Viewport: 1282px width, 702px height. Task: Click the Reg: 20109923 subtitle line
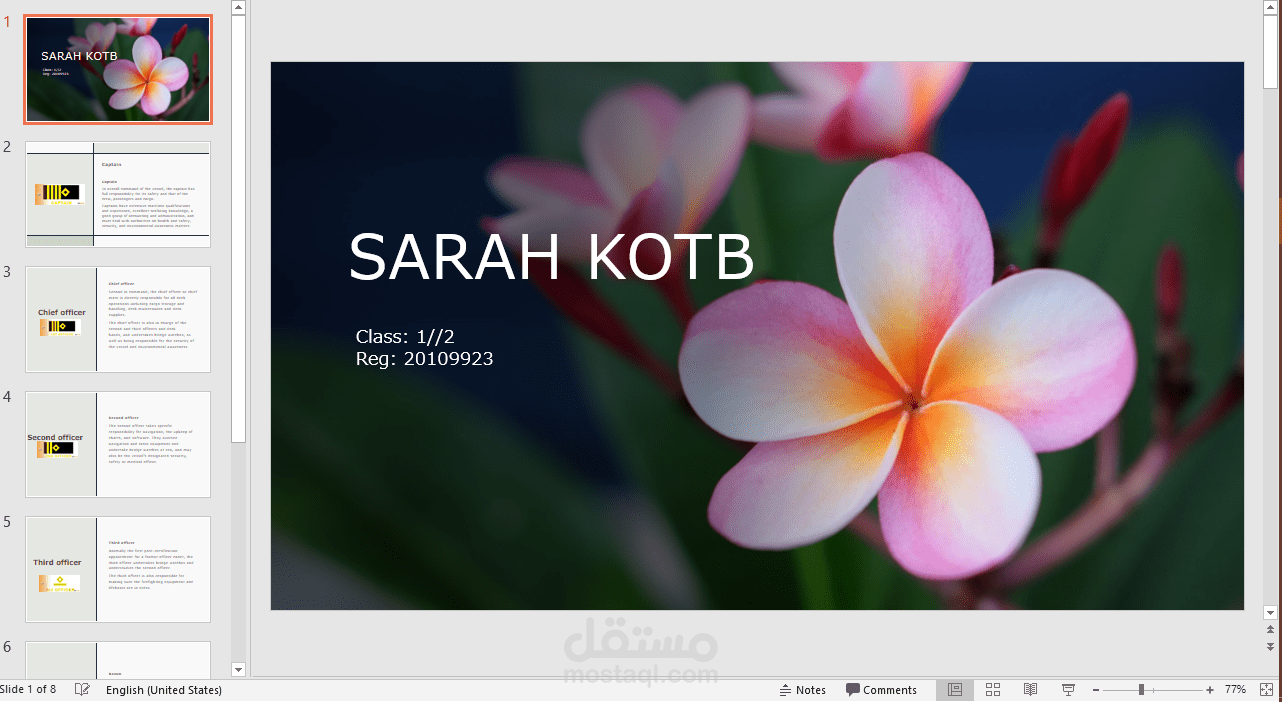424,358
